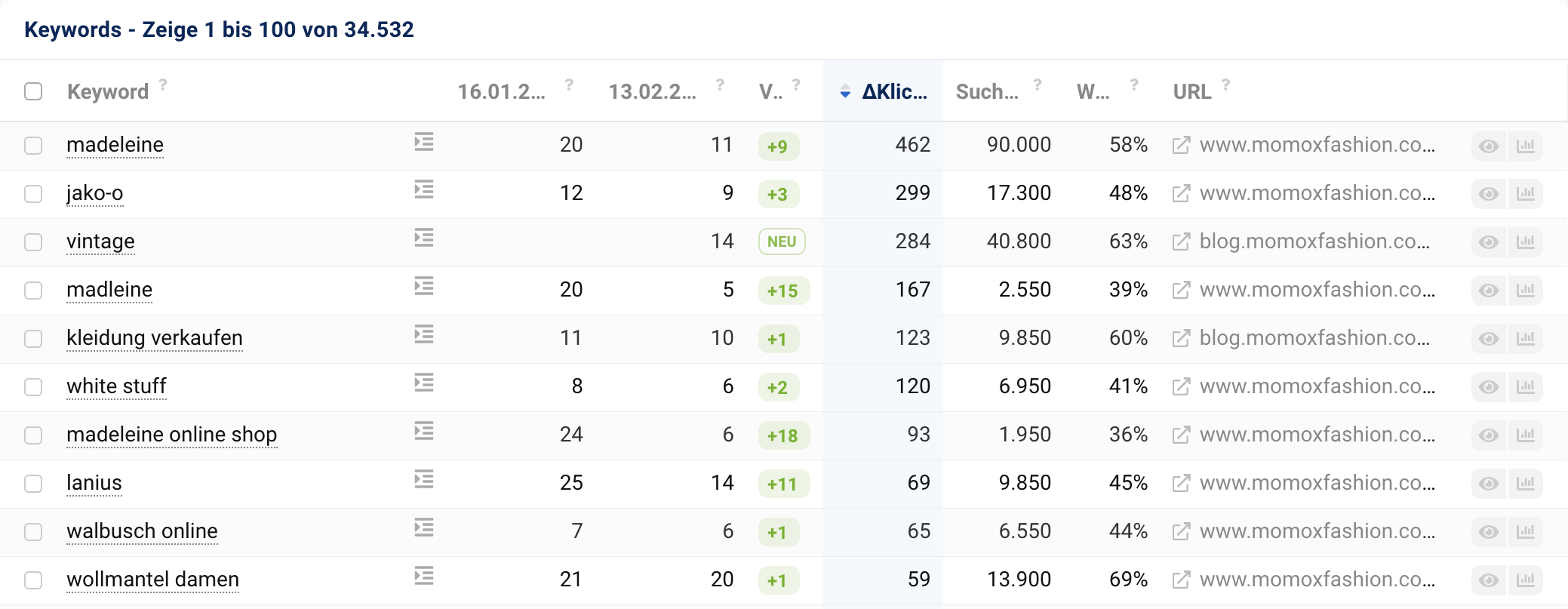Screen dimensions: 1568x609
Task: Check the kleidung verkaufen row checkbox
Action: pos(33,339)
